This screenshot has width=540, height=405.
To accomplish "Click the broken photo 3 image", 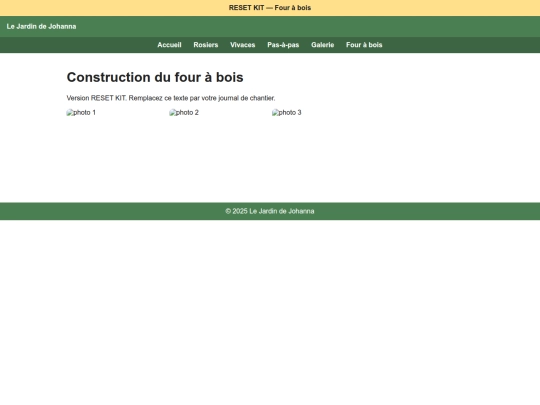I will pos(287,113).
